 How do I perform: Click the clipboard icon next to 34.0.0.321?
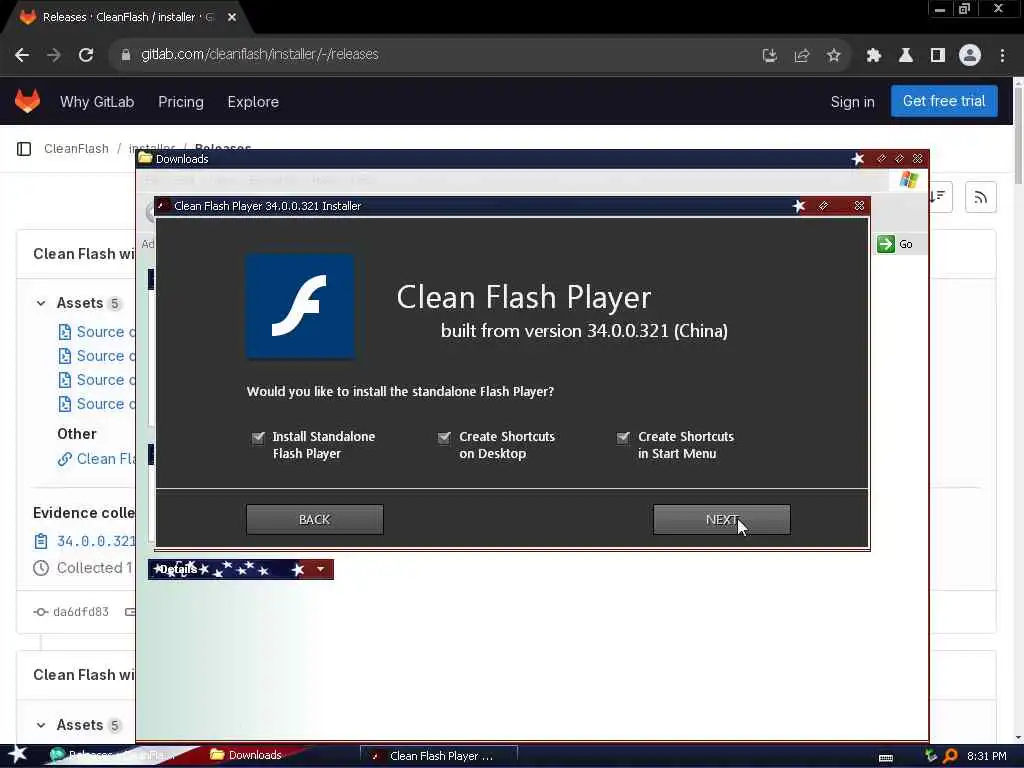point(41,541)
